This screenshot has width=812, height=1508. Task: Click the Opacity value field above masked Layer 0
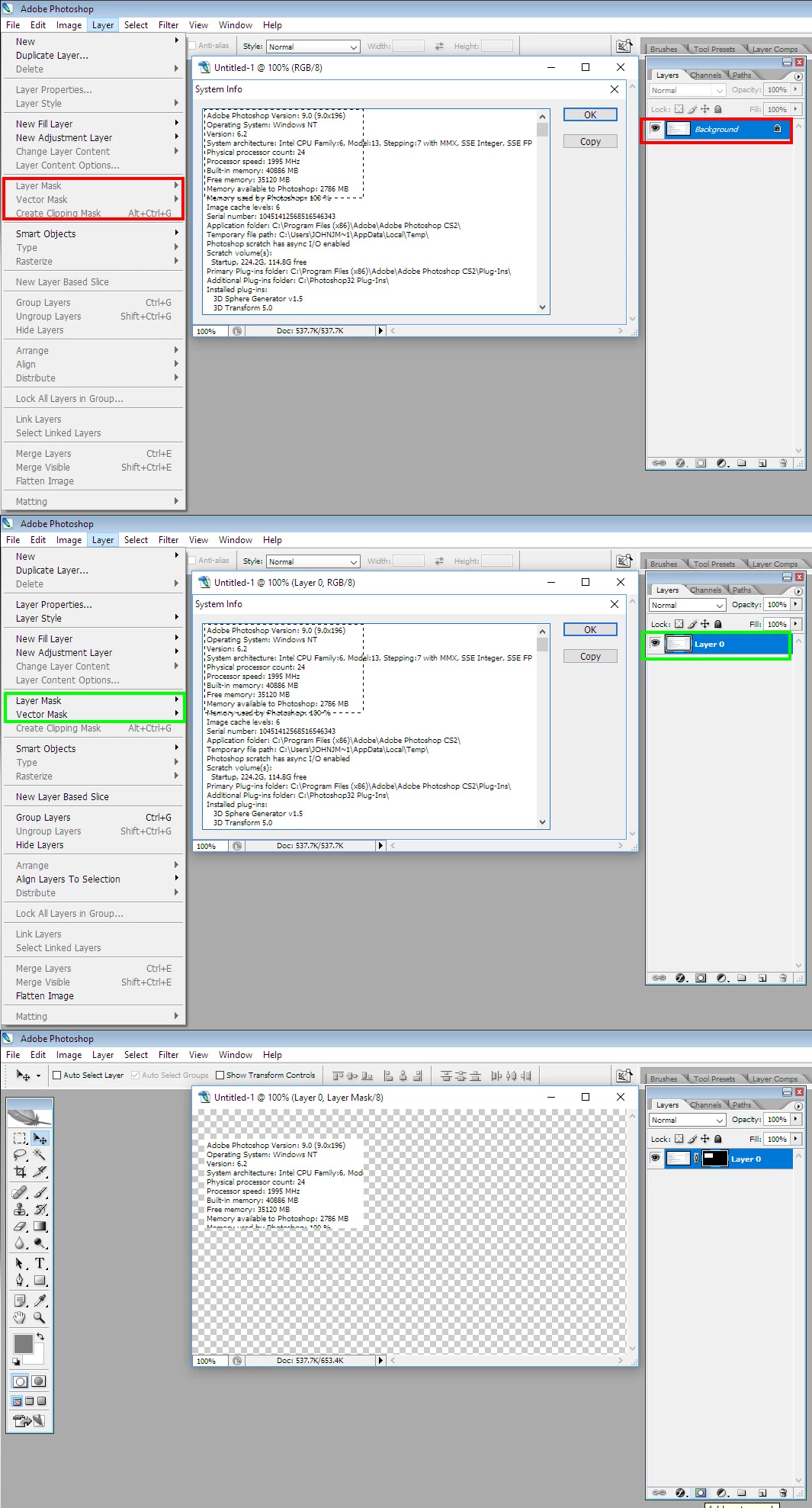pos(777,1119)
